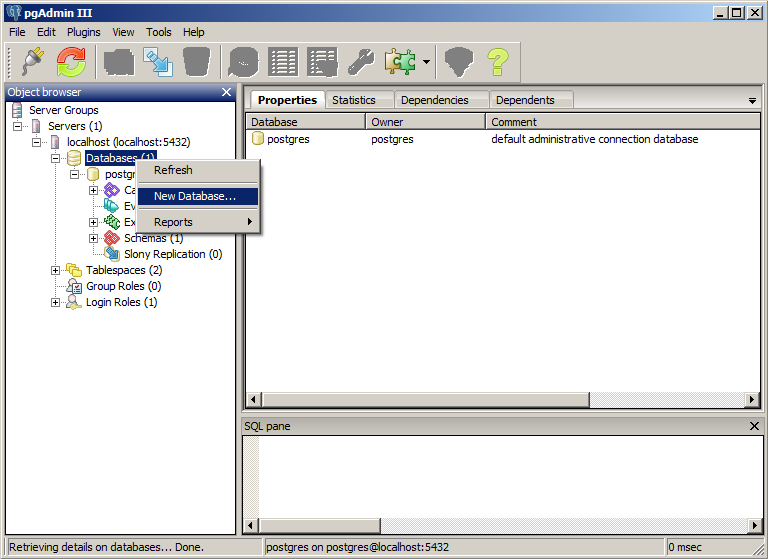The width and height of the screenshot is (768, 559).
Task: Click inside the SQL pane text area
Action: 509,477
